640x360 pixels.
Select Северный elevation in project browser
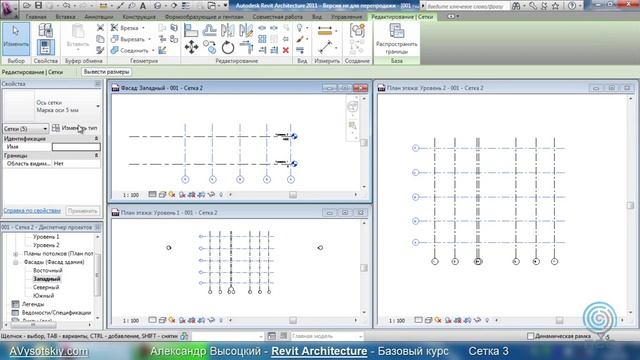pos(46,287)
